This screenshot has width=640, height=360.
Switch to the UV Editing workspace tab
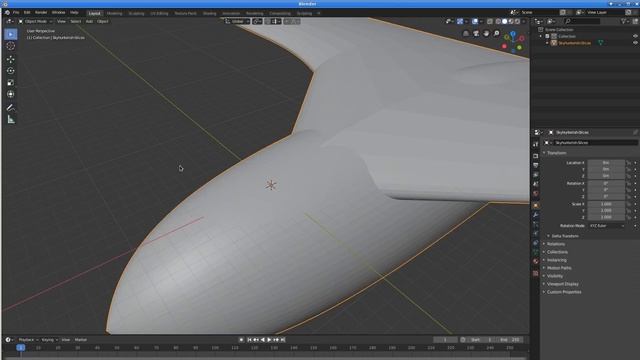(159, 13)
